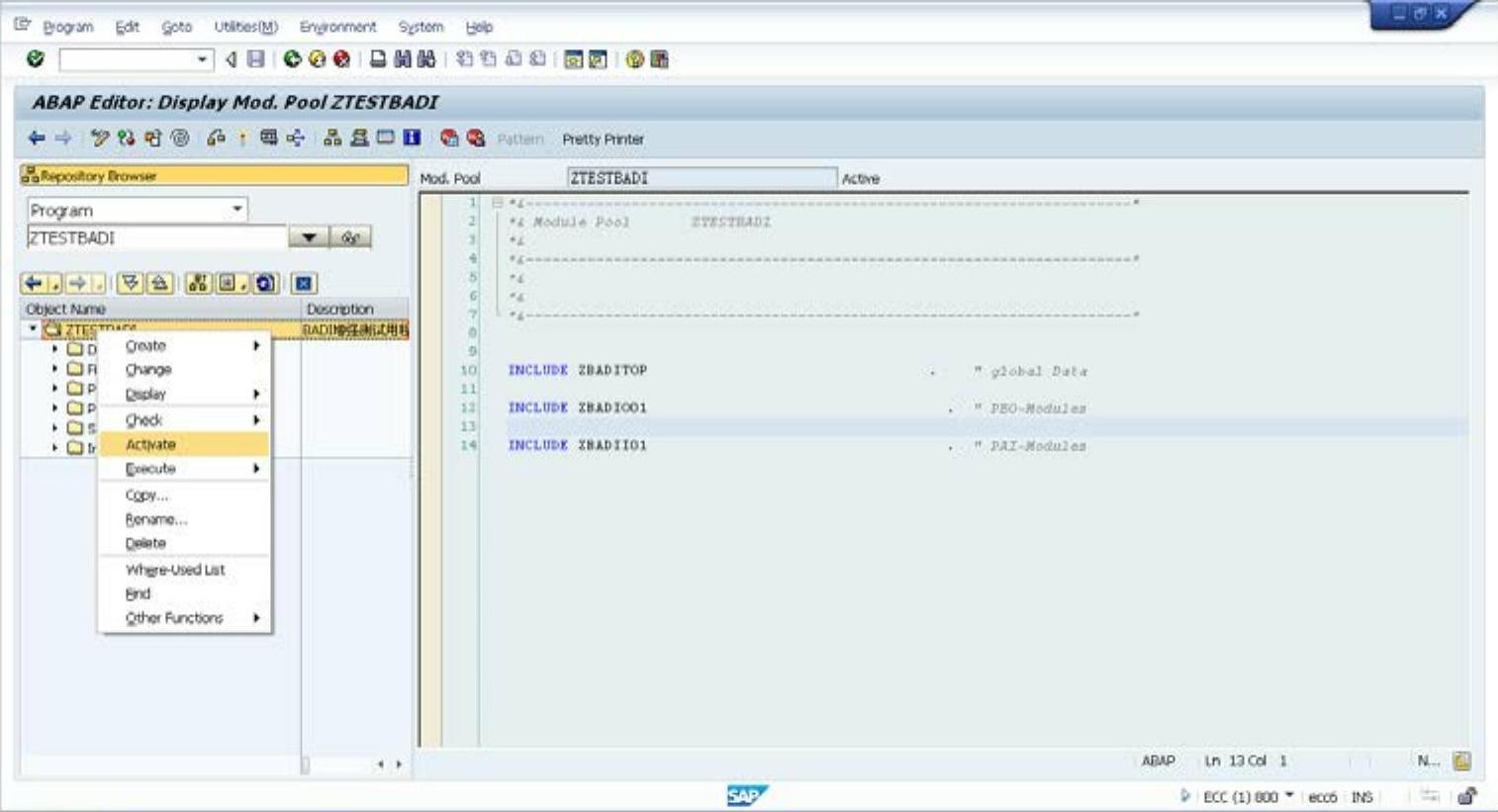The image size is (1498, 812).
Task: Click the Create New Session icon
Action: (x=574, y=59)
